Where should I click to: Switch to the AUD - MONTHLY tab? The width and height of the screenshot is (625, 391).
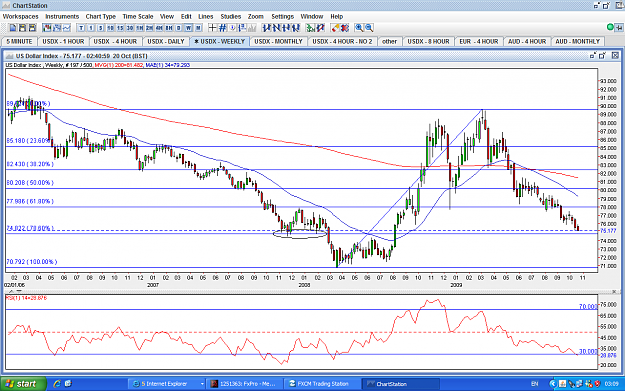tap(577, 41)
